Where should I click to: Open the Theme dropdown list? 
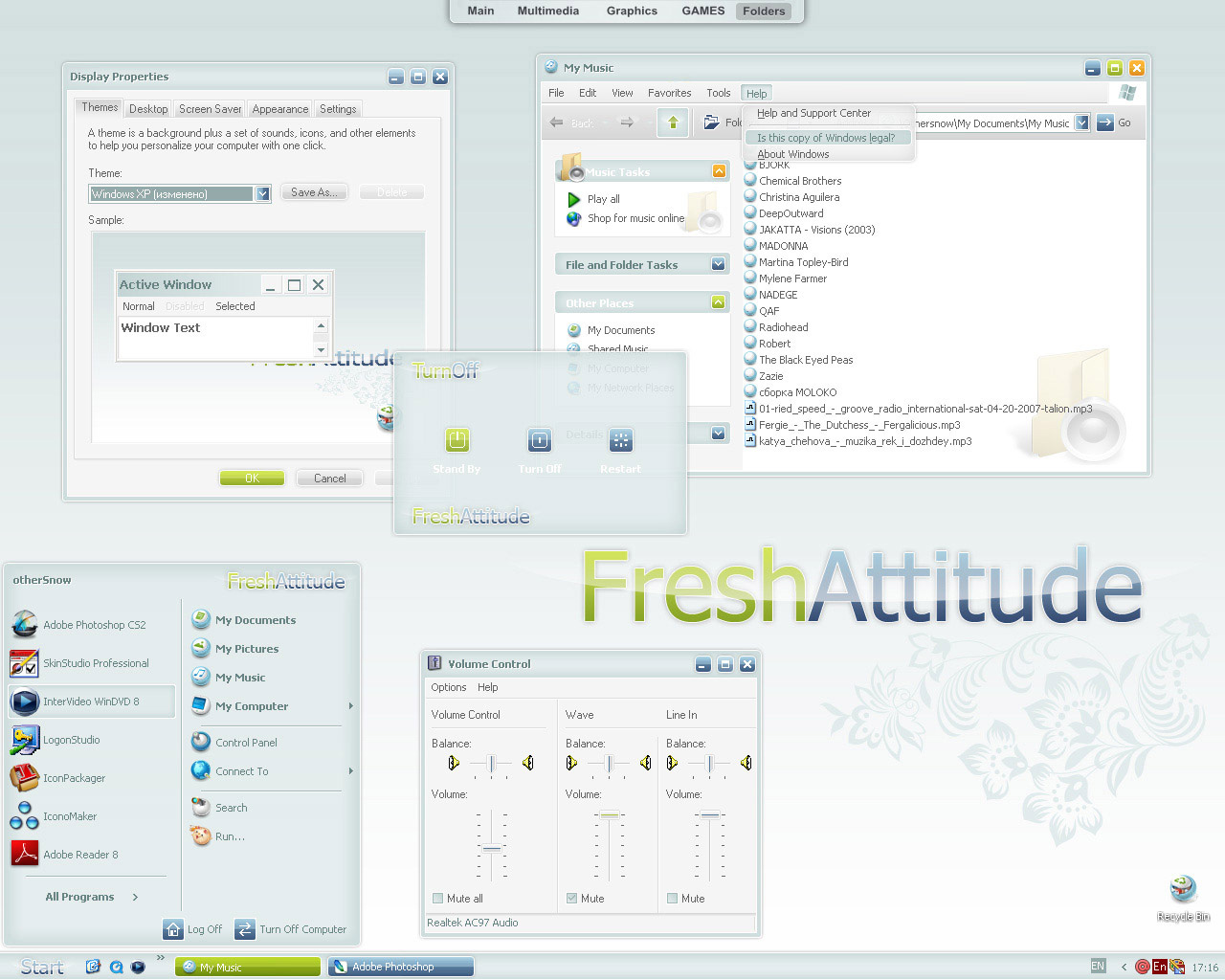(x=262, y=194)
